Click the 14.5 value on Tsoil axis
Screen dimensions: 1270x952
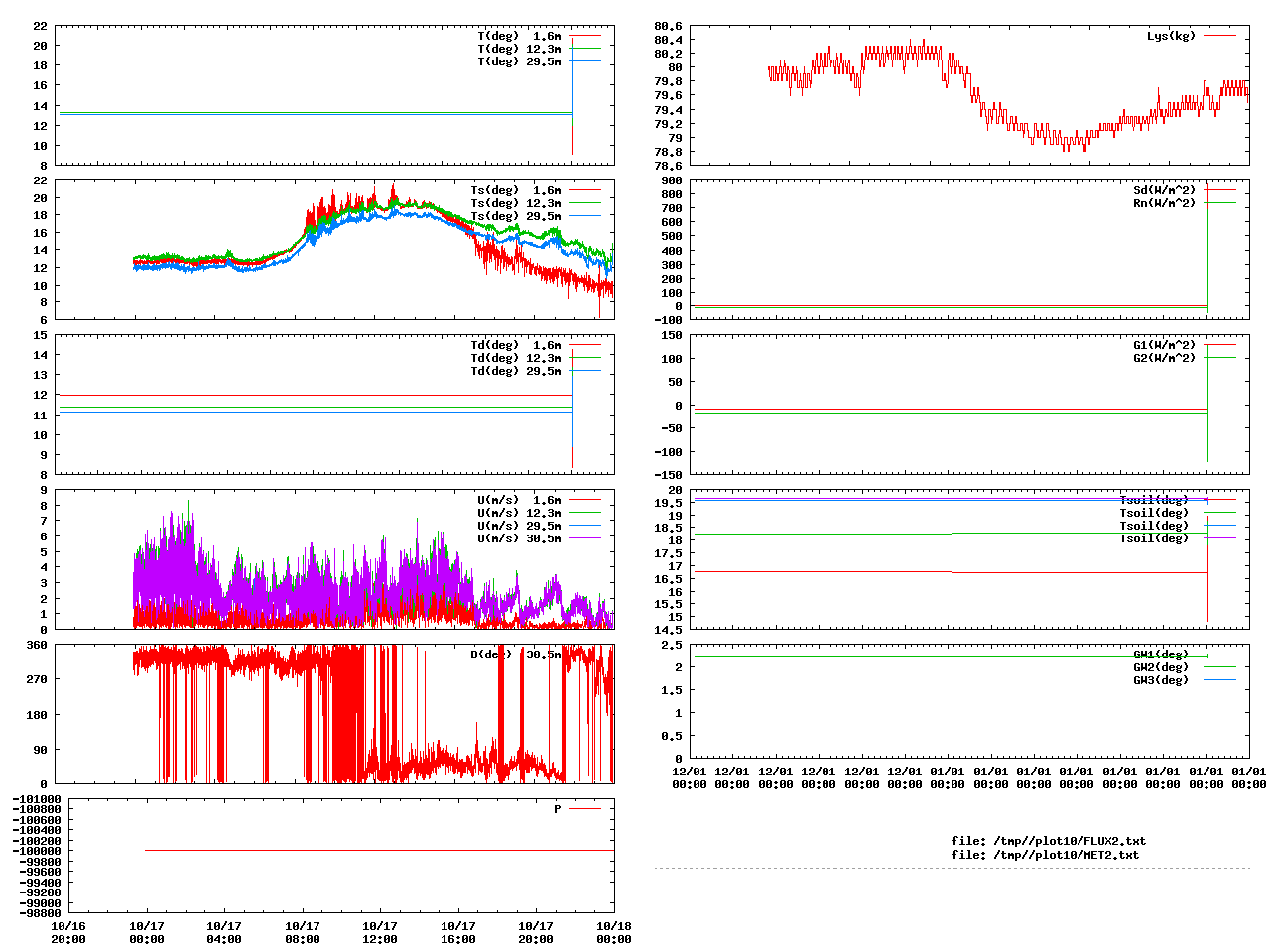click(668, 630)
